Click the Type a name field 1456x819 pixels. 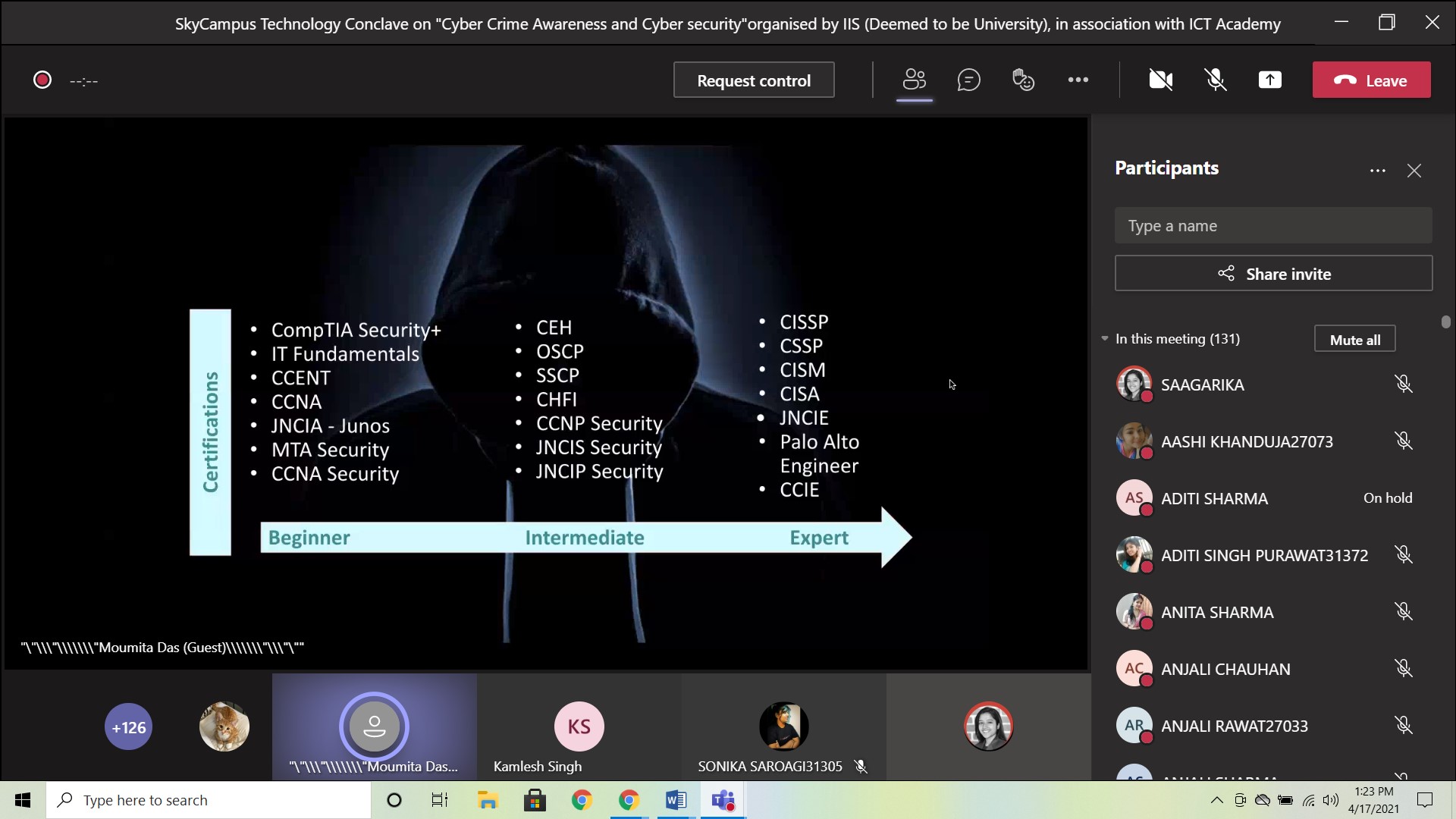1272,226
